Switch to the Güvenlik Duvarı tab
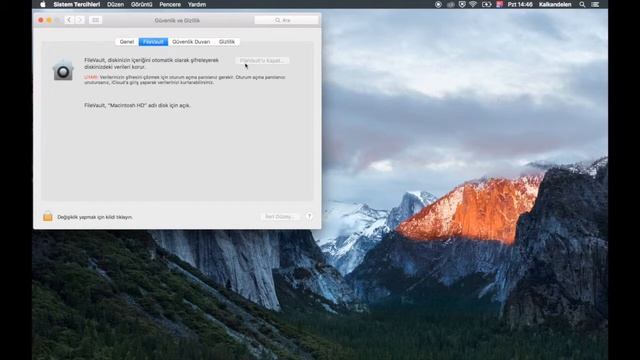640x360 pixels. pos(191,42)
